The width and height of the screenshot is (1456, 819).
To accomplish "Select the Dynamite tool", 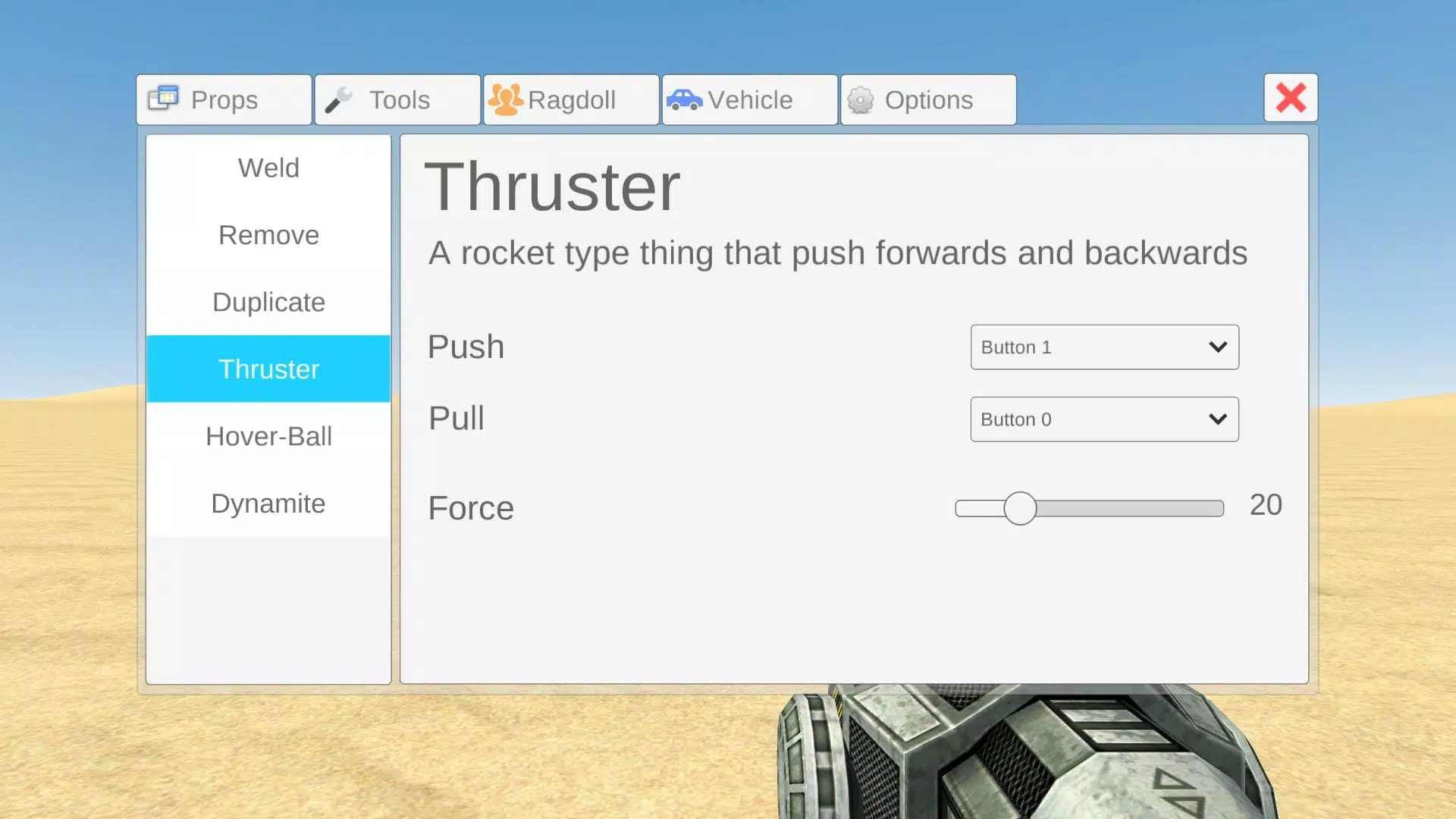I will [268, 503].
